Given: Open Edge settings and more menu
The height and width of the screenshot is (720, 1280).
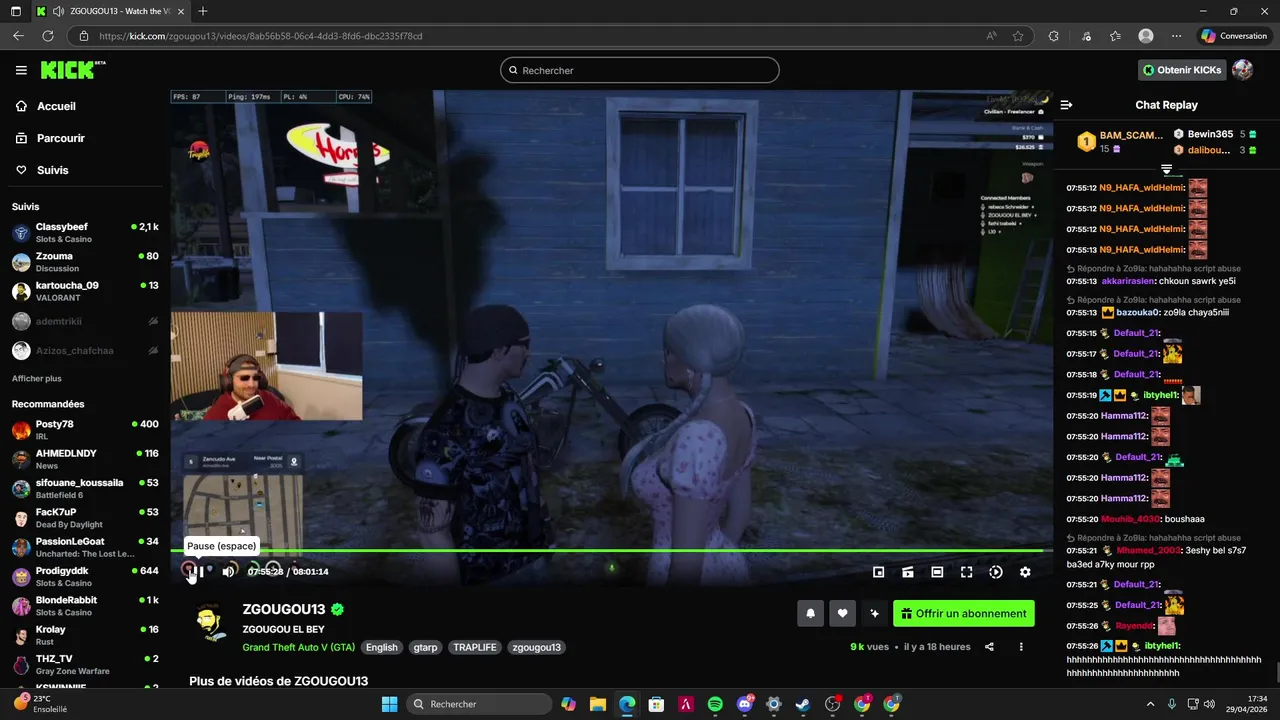Looking at the screenshot, I should (x=1177, y=36).
